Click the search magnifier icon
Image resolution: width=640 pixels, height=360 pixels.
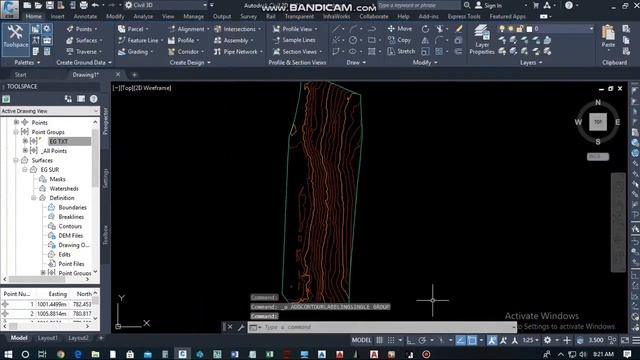coord(467,5)
